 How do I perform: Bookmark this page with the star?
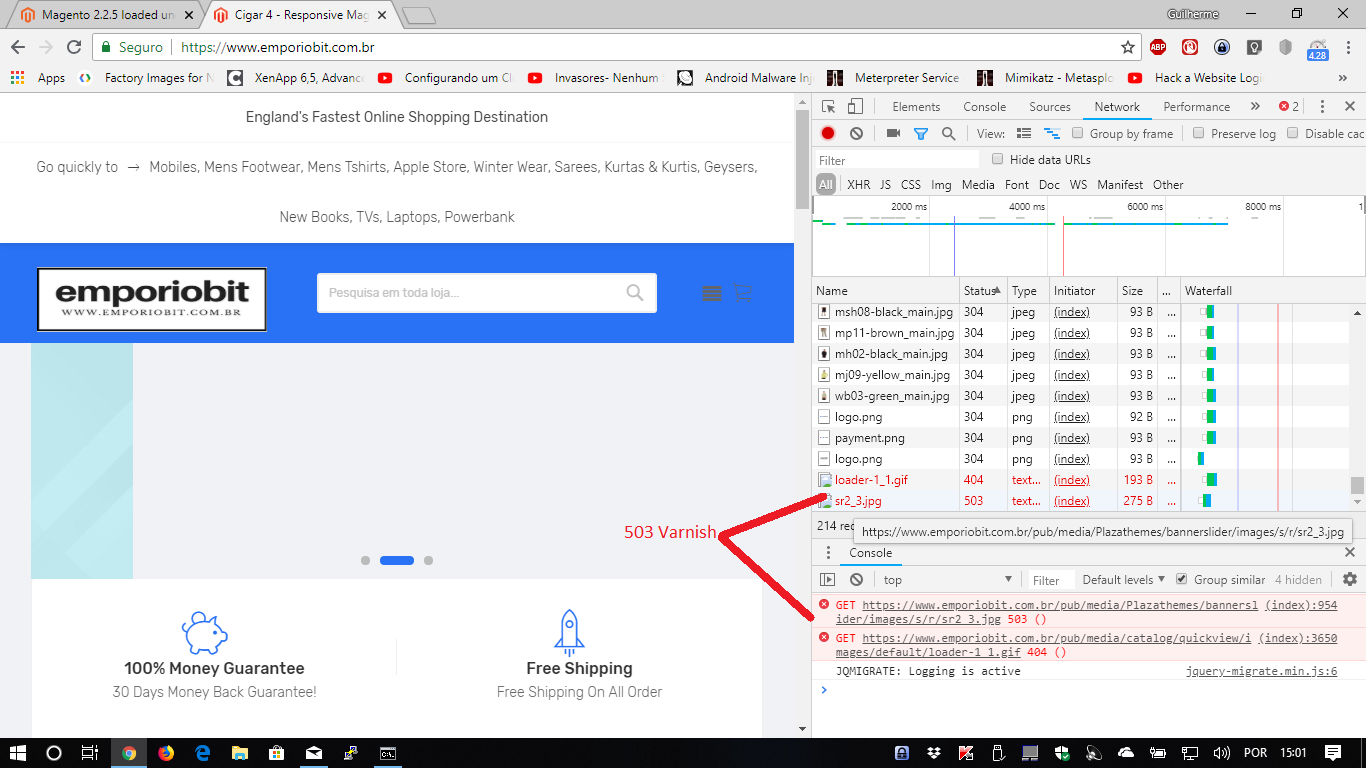tap(1128, 47)
